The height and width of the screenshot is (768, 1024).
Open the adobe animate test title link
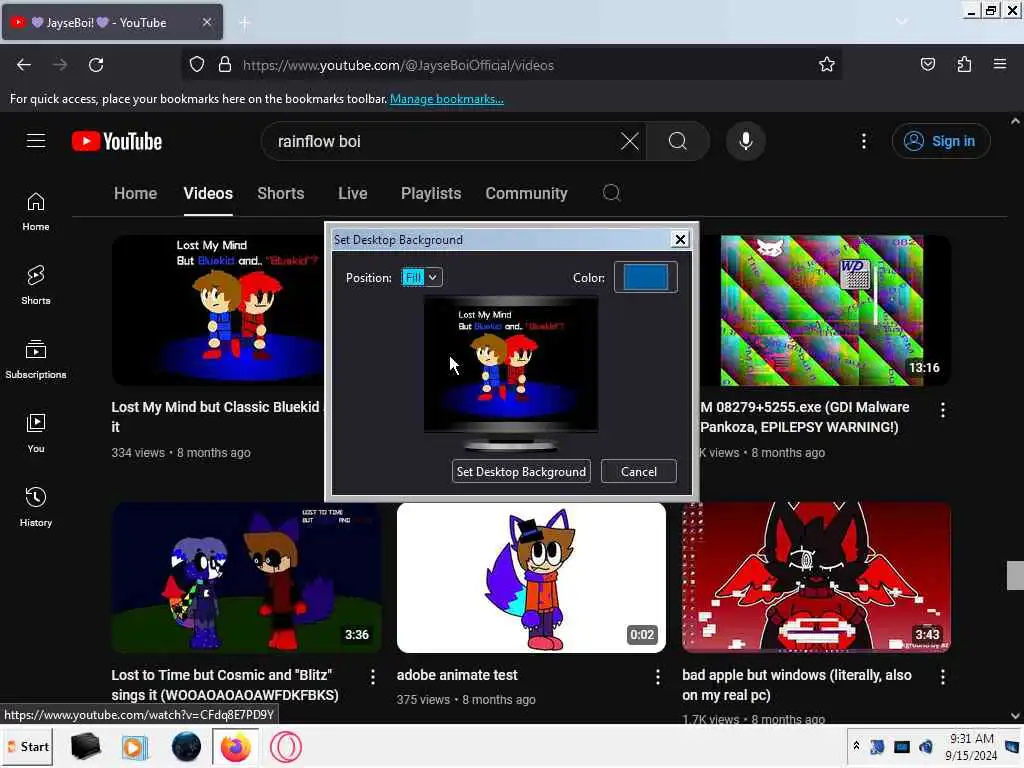click(x=456, y=675)
